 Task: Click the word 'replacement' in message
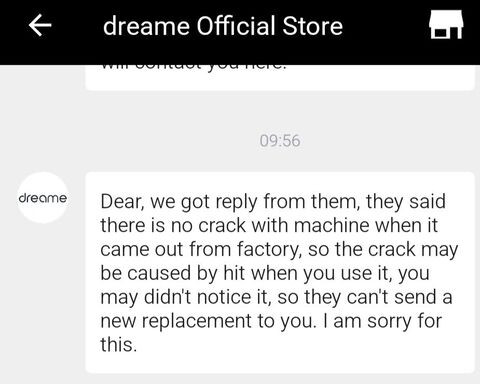197,321
